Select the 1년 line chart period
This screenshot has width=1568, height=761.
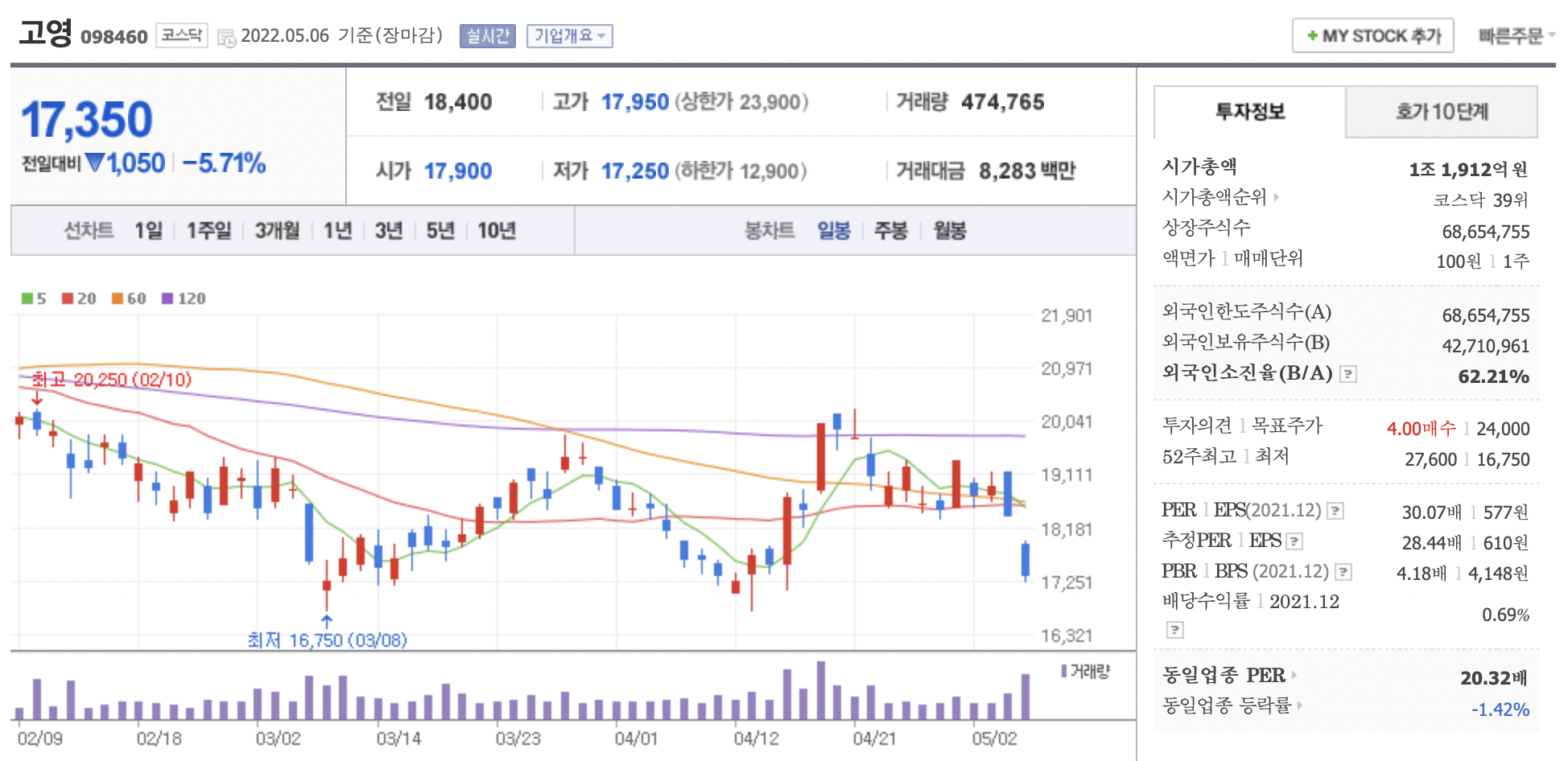(x=338, y=231)
